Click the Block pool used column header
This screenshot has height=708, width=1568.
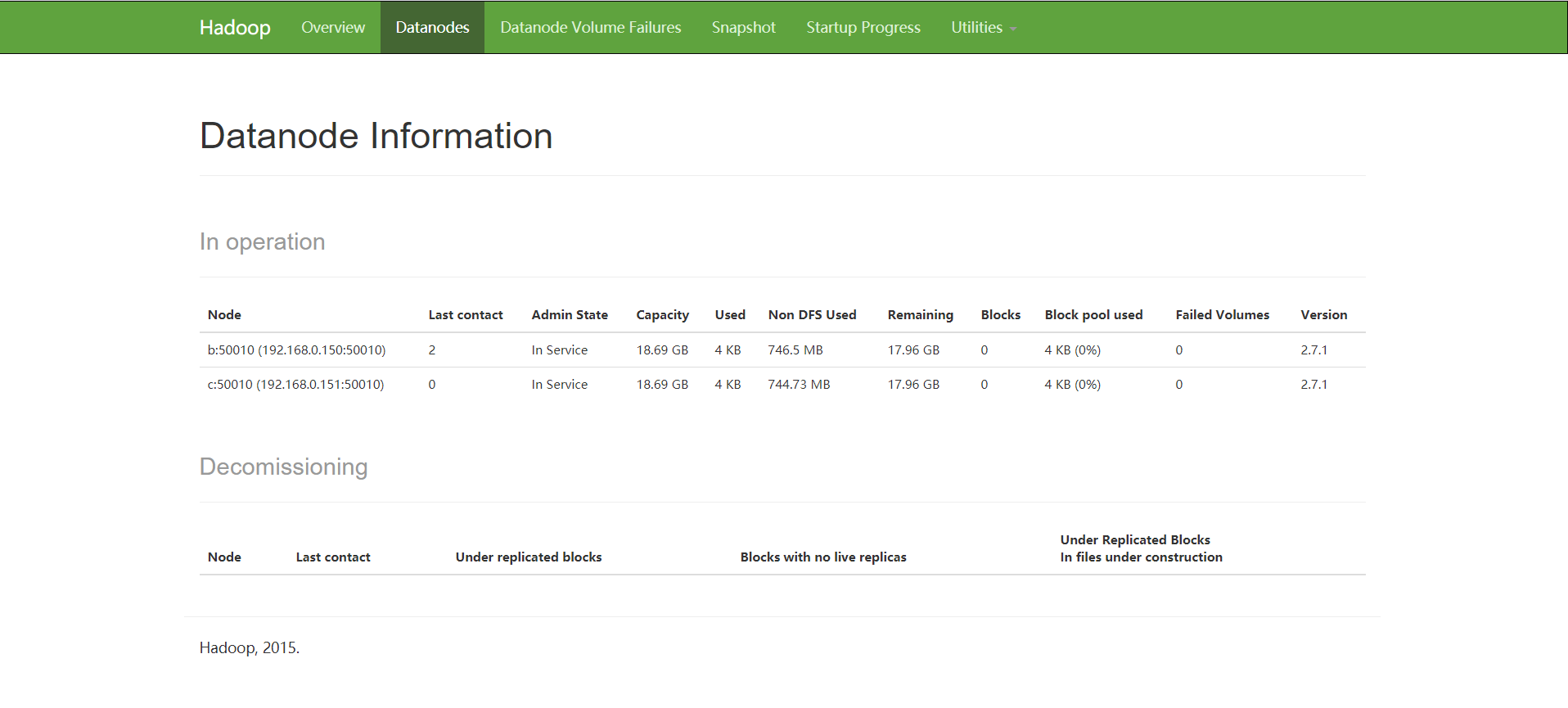coord(1093,314)
